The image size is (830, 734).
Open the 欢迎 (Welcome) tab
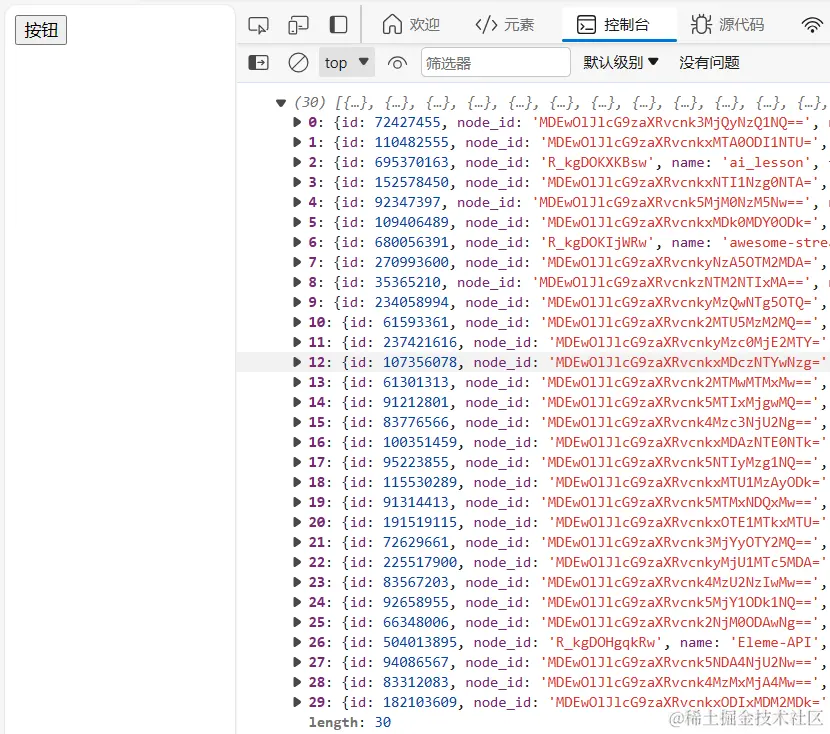point(411,25)
